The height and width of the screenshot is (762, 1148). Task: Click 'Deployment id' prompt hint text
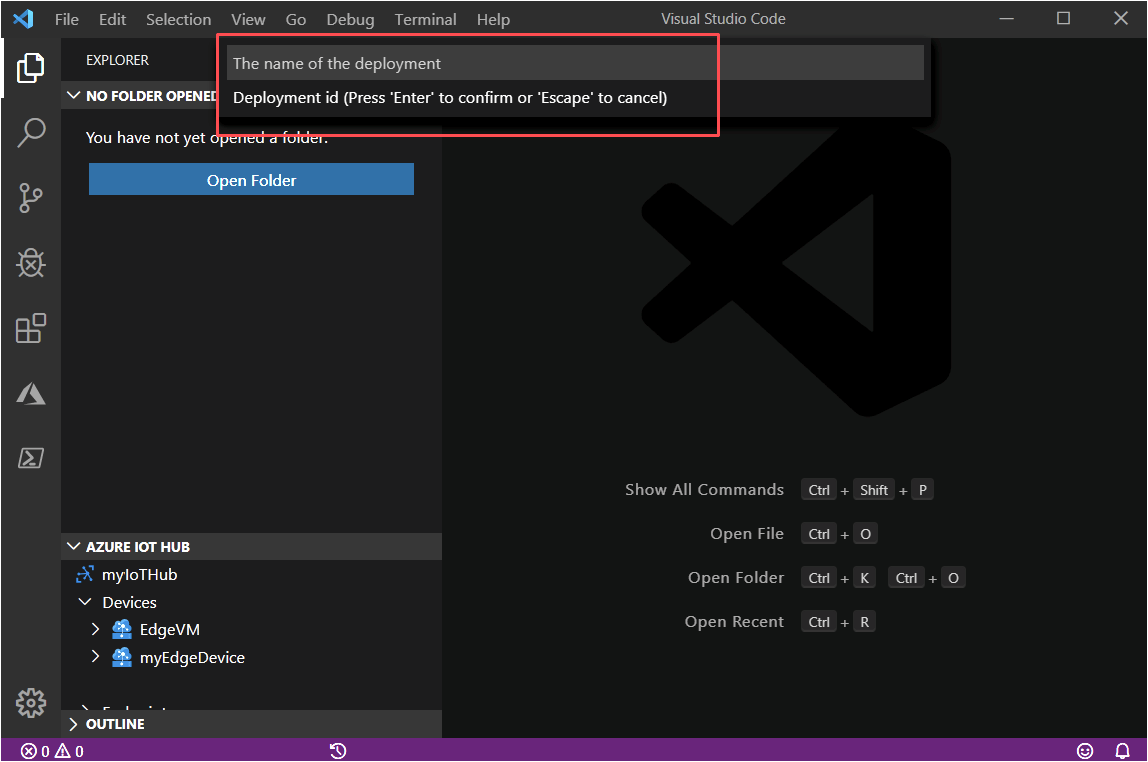click(x=450, y=97)
